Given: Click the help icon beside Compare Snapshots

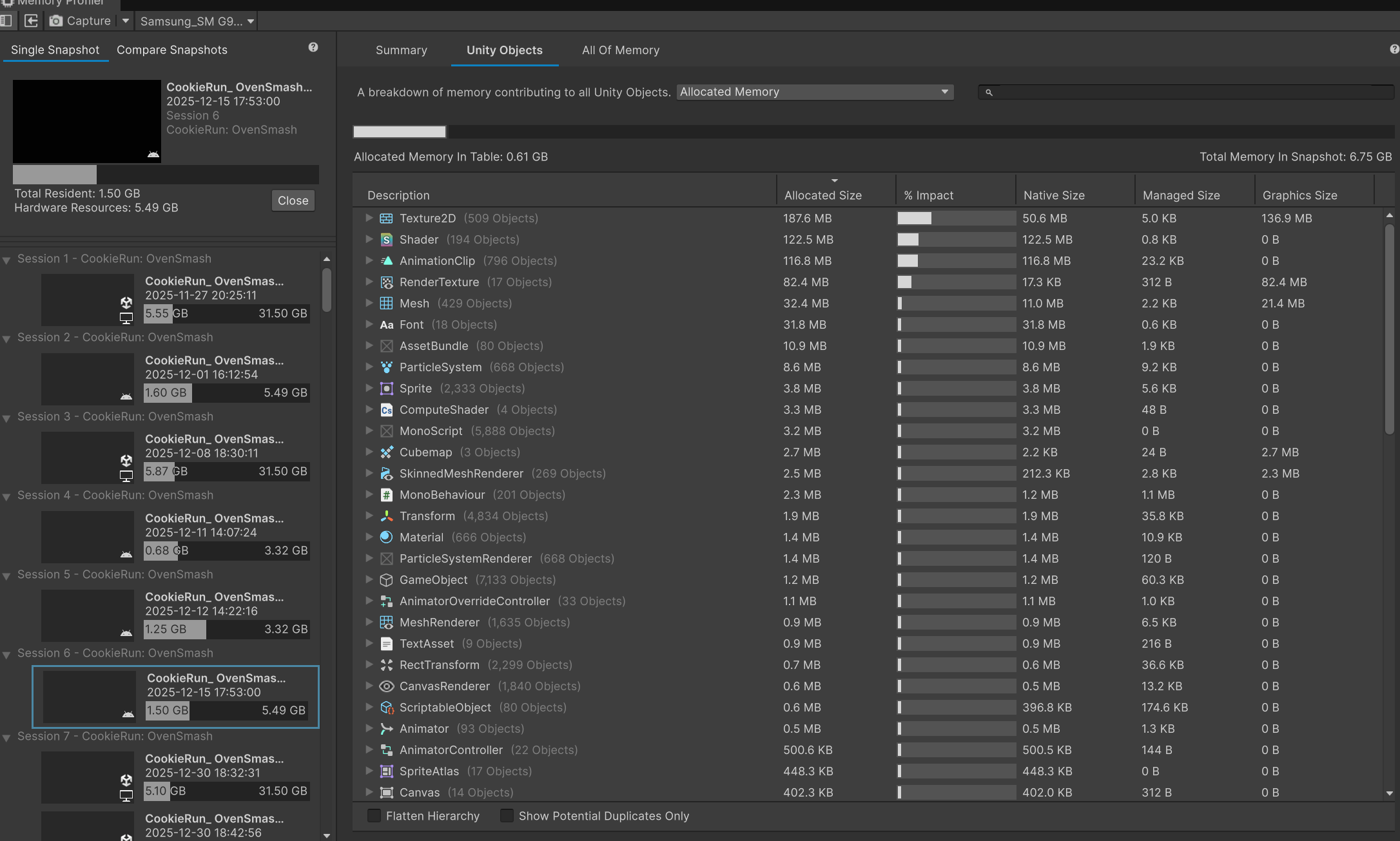Looking at the screenshot, I should [x=313, y=47].
